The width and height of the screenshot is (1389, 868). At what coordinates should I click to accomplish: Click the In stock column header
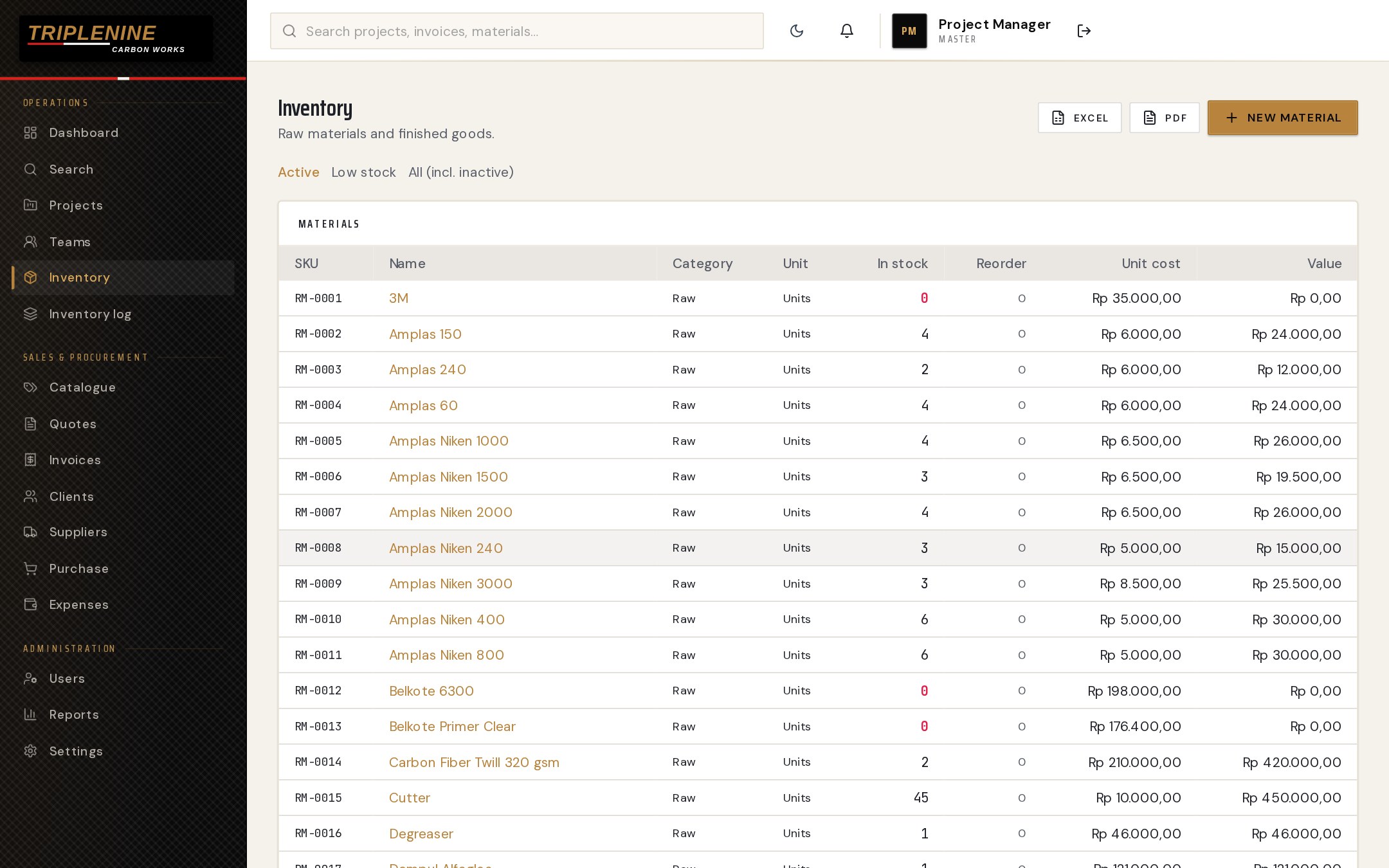tap(903, 264)
